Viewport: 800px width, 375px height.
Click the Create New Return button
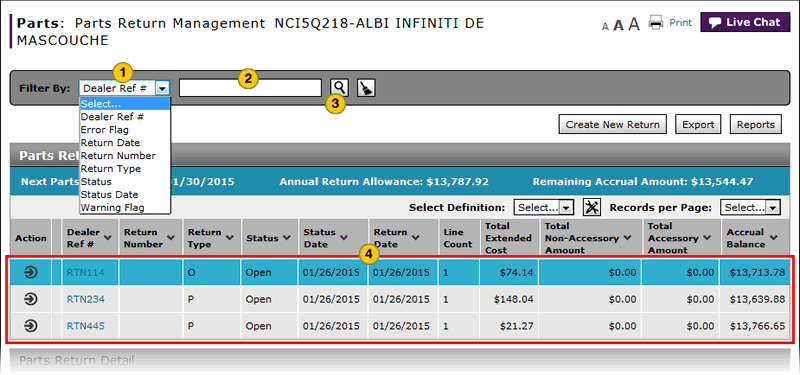tap(612, 124)
